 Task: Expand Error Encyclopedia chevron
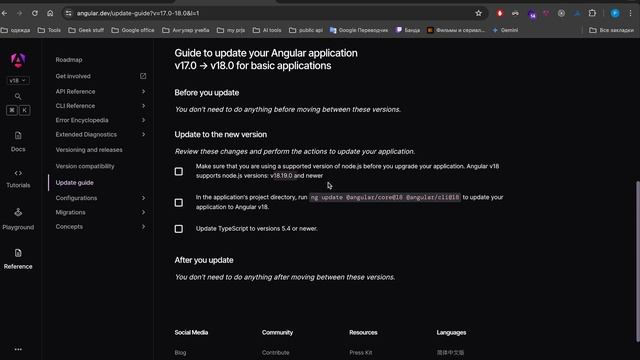click(143, 120)
